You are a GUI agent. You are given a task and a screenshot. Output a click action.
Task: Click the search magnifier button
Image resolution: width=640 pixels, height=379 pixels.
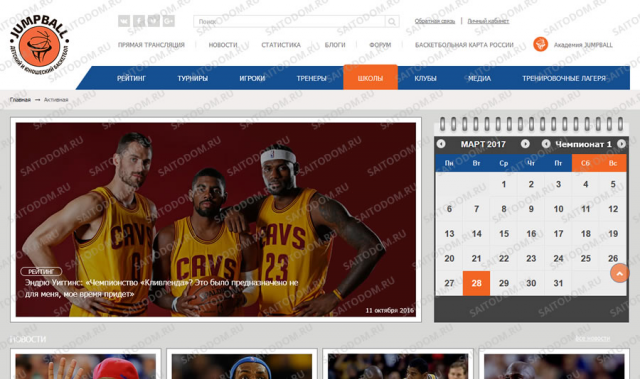tap(392, 21)
